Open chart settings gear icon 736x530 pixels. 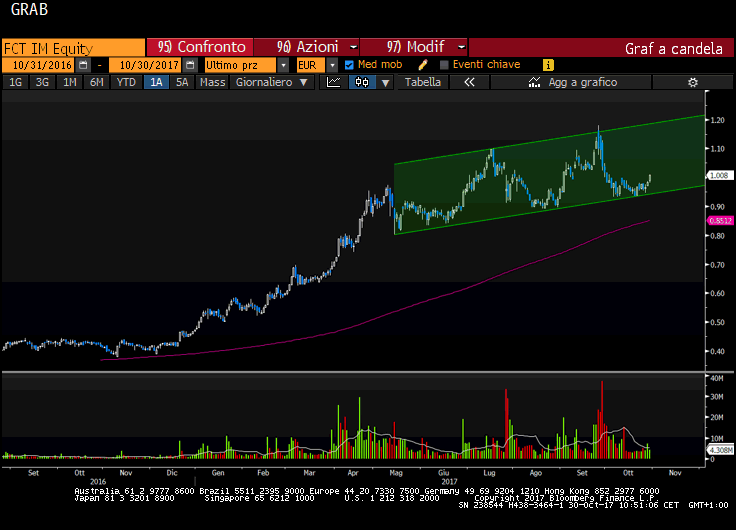[x=692, y=83]
